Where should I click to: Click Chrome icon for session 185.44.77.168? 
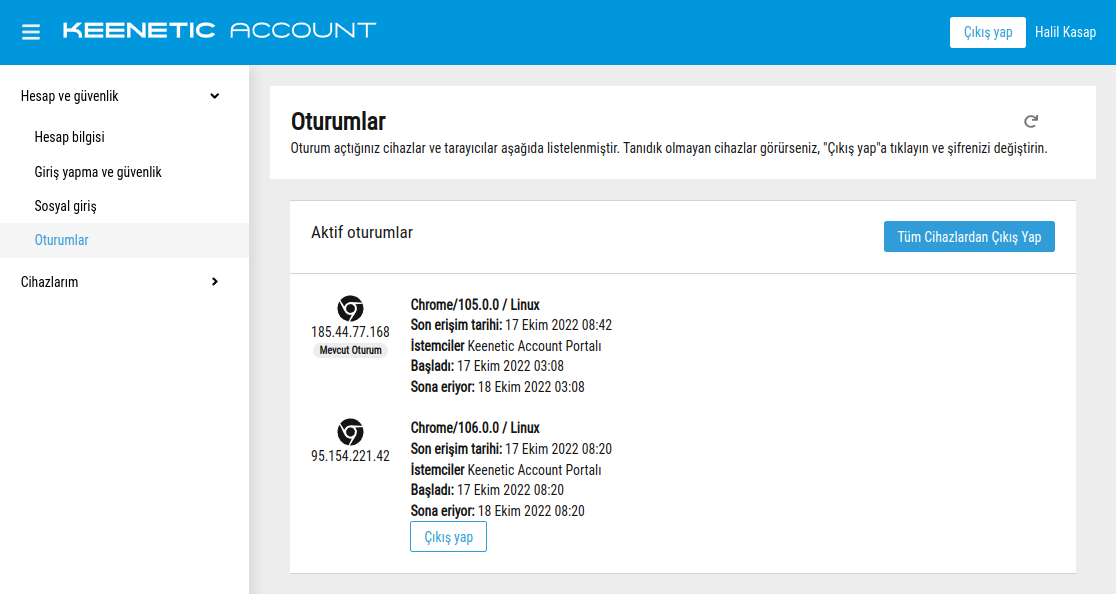[x=350, y=308]
